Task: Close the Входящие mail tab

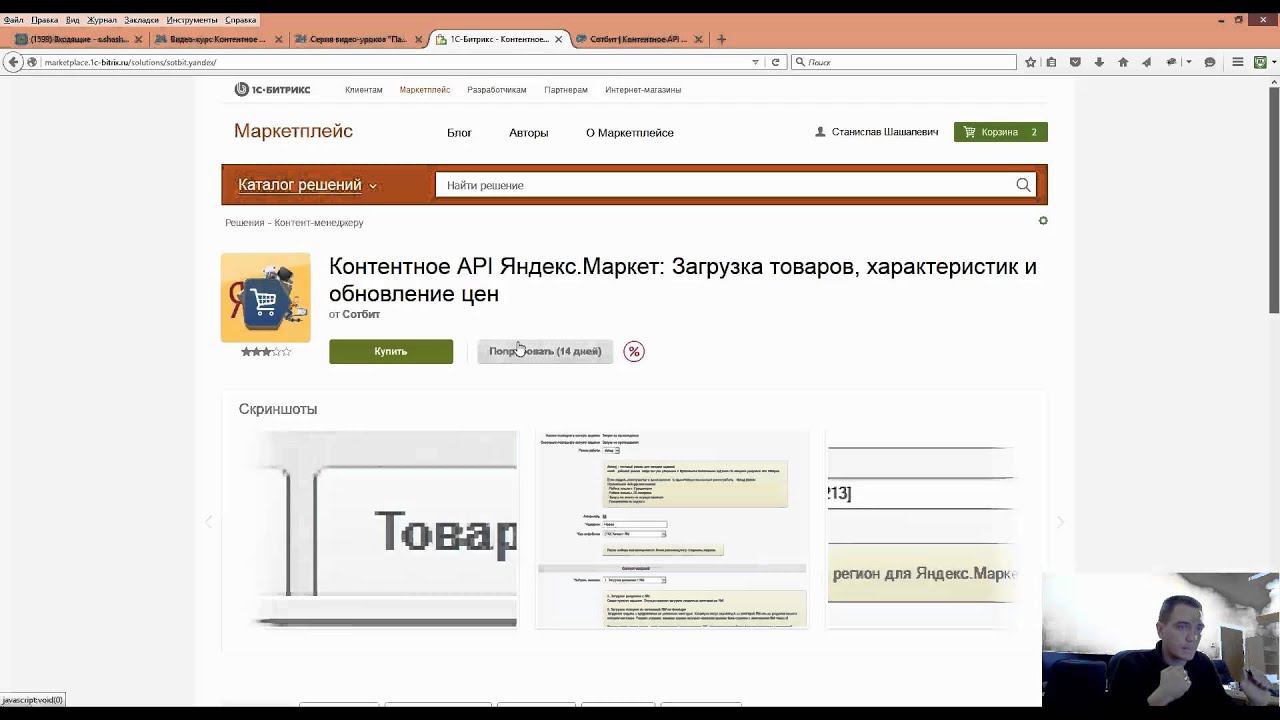Action: [139, 39]
